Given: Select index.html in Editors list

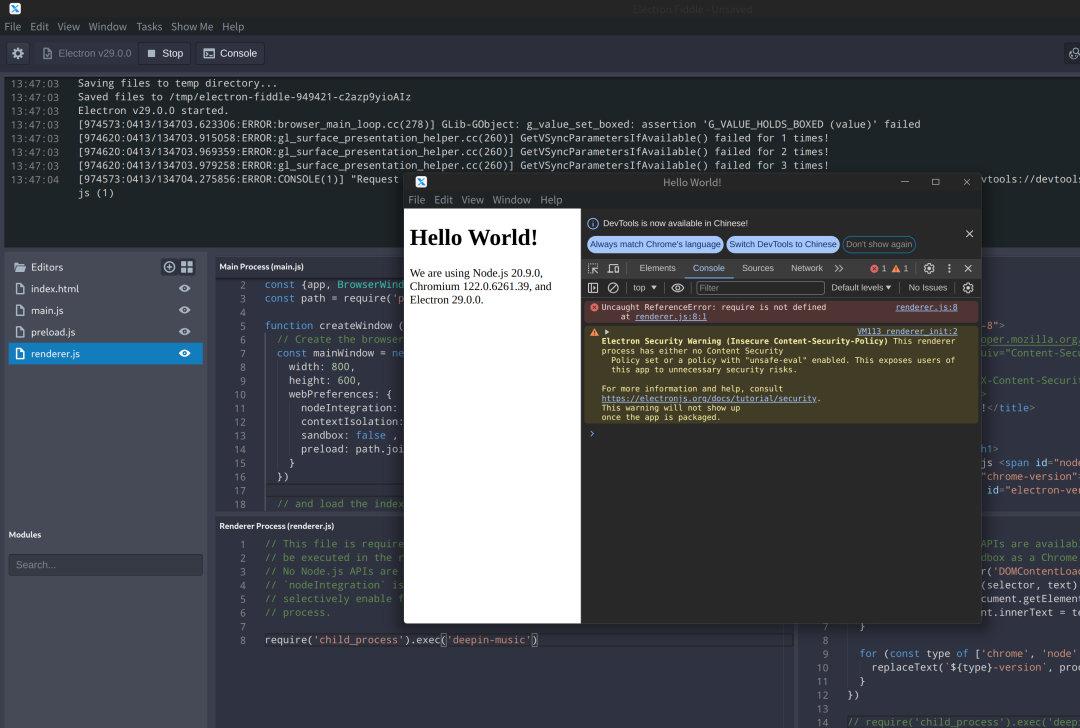Looking at the screenshot, I should pos(105,289).
